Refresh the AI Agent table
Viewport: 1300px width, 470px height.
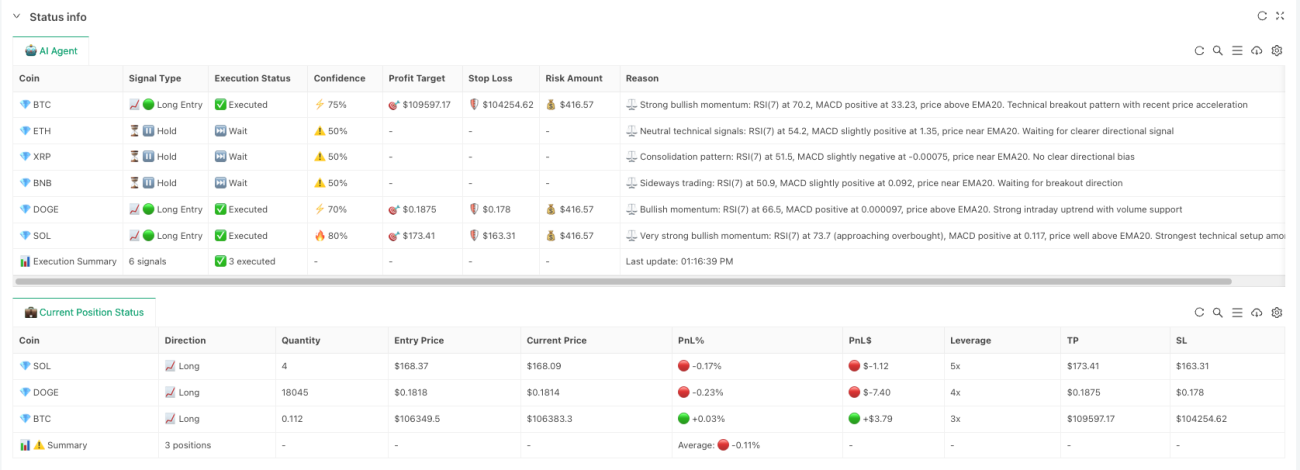[x=1199, y=51]
